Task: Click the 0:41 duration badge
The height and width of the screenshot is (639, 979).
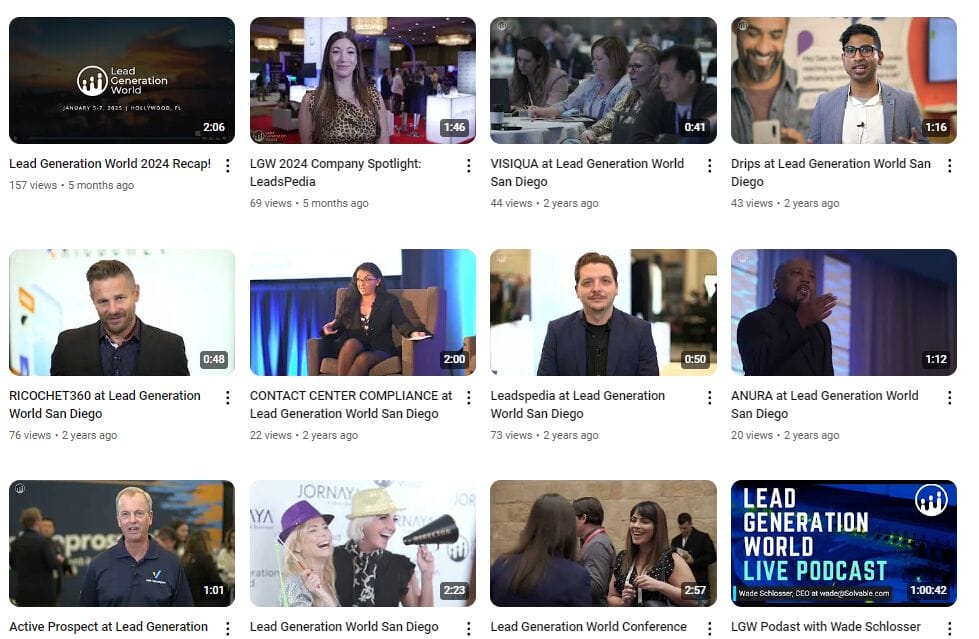Action: click(x=695, y=127)
